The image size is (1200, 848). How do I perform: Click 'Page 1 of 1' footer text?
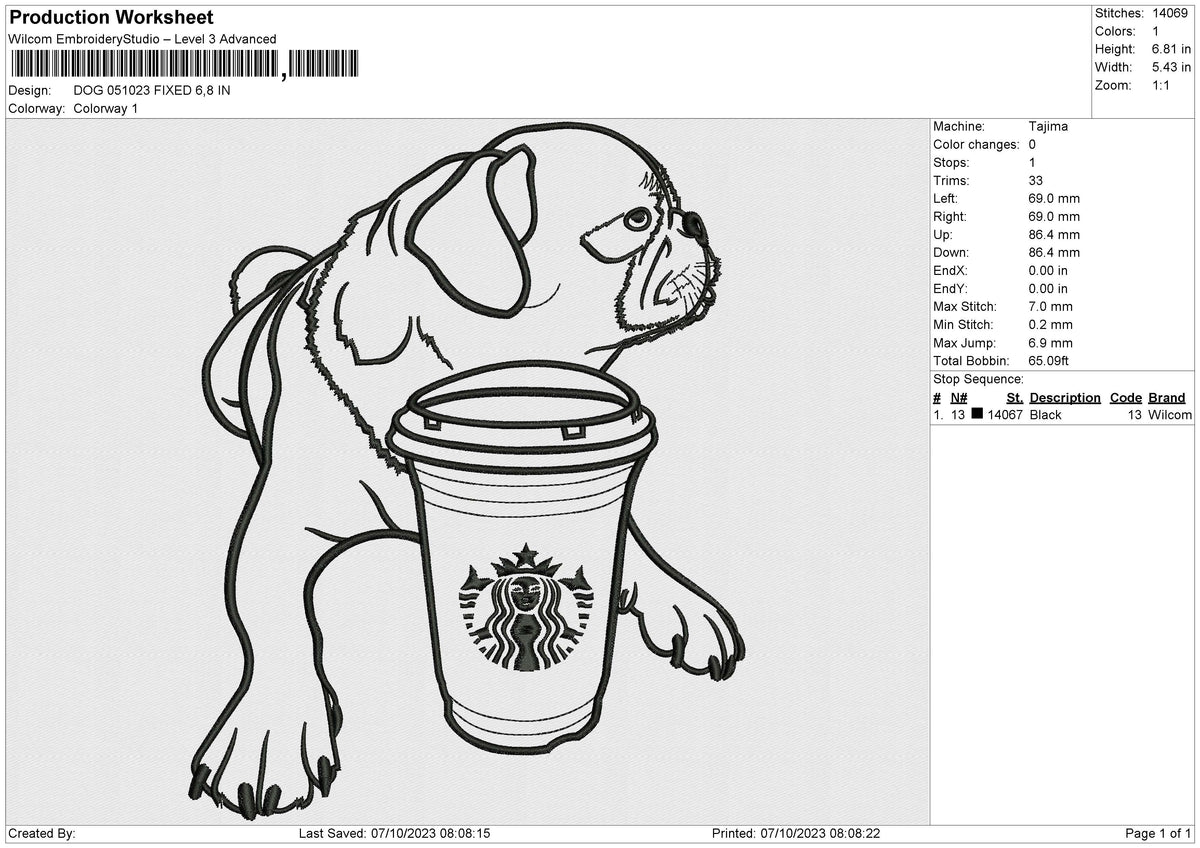(x=1158, y=834)
